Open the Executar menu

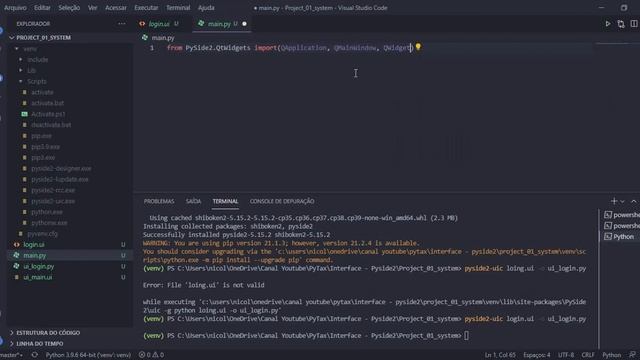[146, 8]
